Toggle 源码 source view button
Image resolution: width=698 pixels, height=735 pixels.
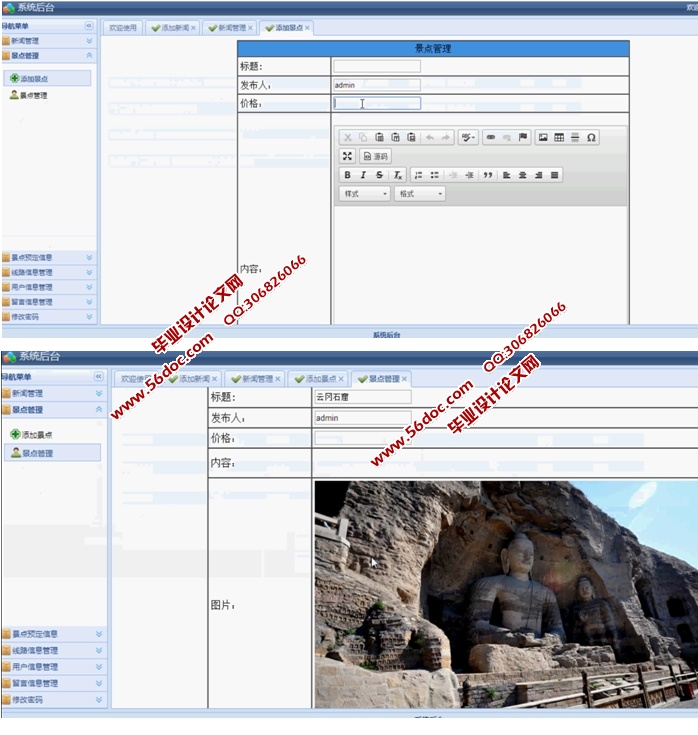point(375,156)
